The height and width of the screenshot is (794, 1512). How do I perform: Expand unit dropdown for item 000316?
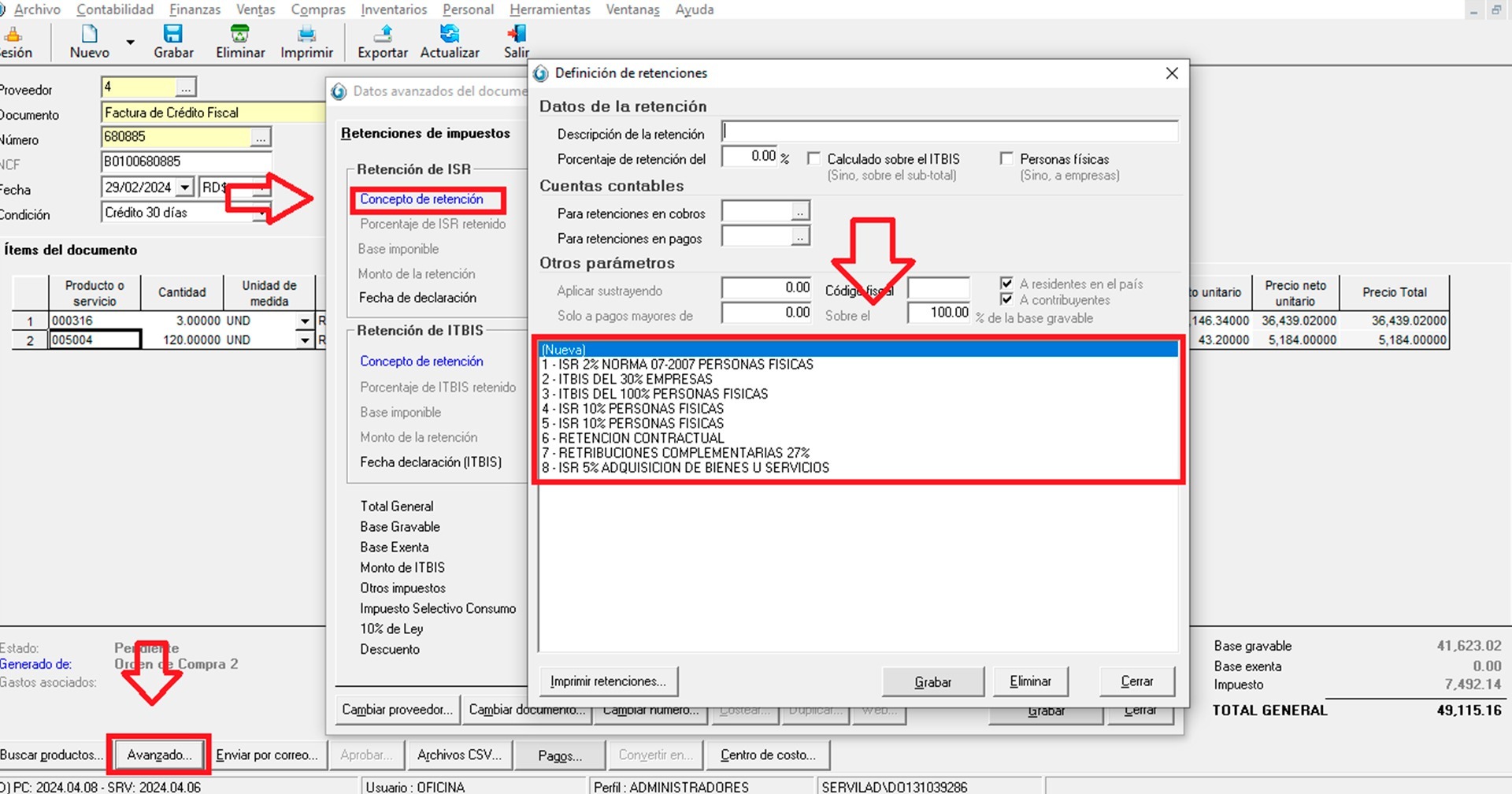pos(305,321)
